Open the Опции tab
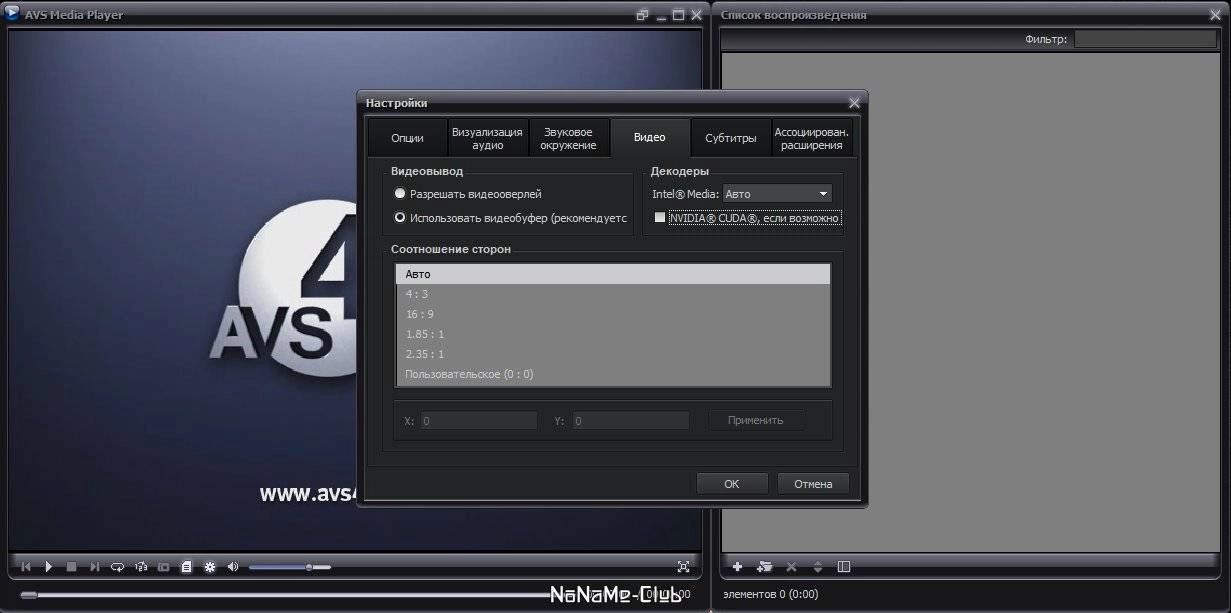The width and height of the screenshot is (1231, 613). (x=407, y=138)
